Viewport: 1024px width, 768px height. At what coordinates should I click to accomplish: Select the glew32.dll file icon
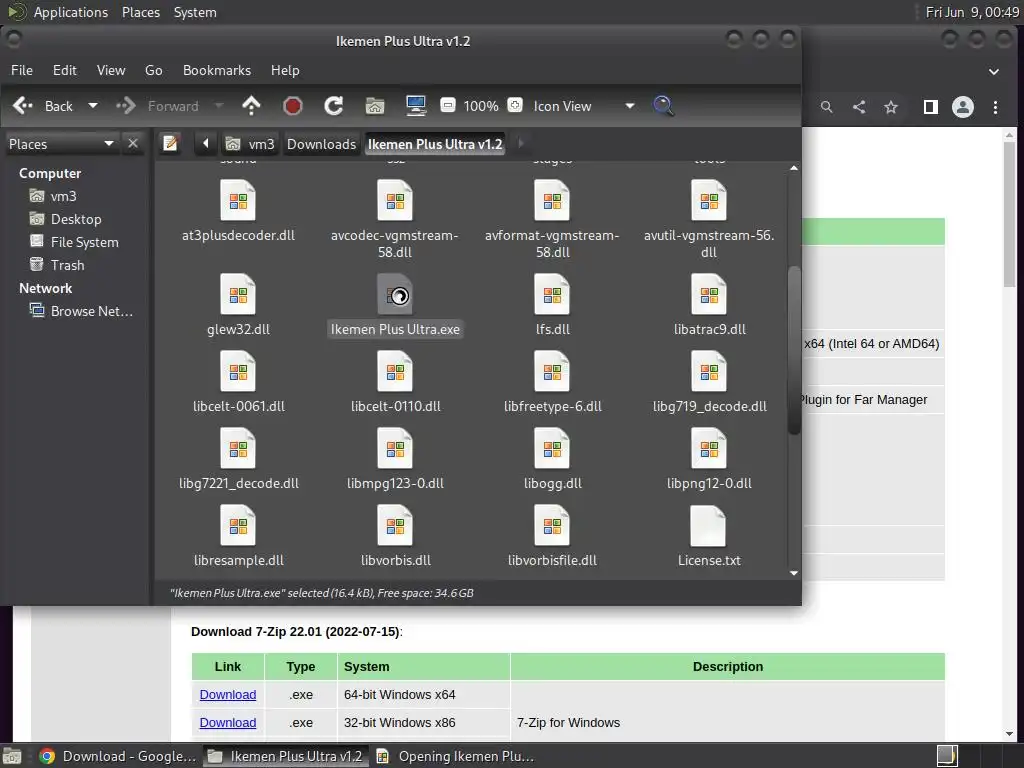click(x=238, y=295)
